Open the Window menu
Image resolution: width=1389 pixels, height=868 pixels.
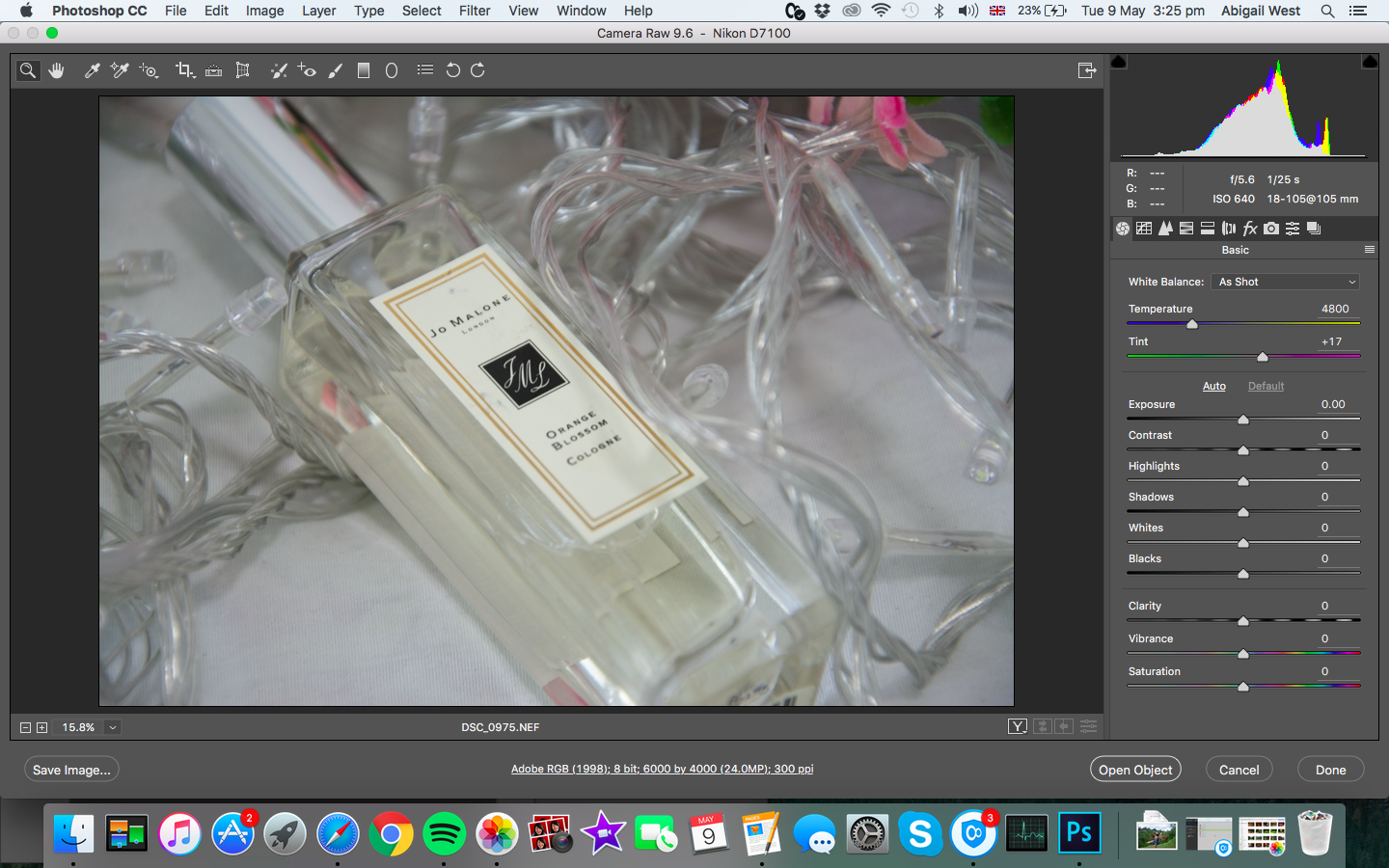point(582,11)
